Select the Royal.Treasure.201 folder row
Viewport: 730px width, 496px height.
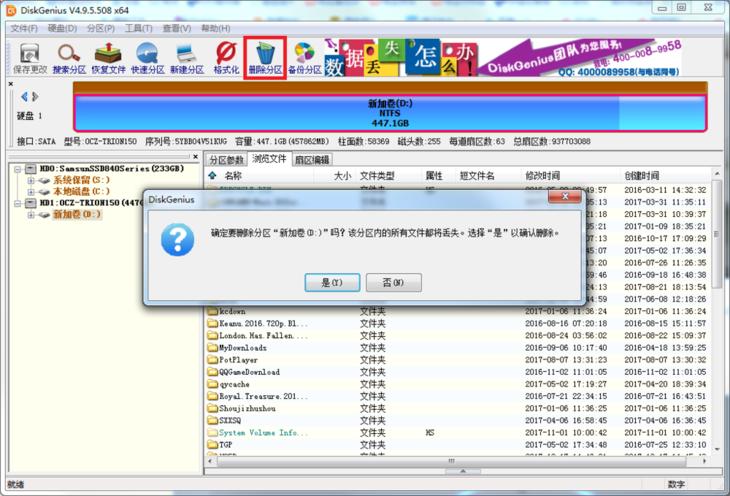pyautogui.click(x=458, y=396)
